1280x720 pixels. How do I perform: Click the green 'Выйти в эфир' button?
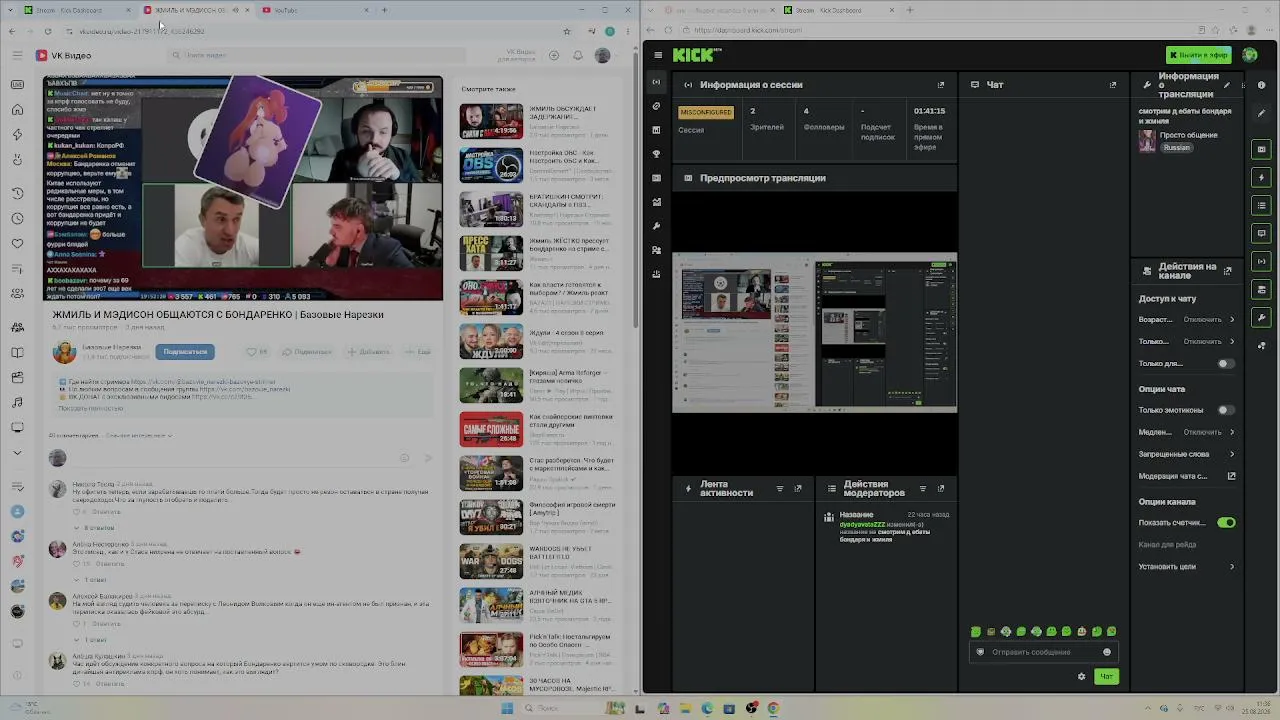click(1199, 55)
